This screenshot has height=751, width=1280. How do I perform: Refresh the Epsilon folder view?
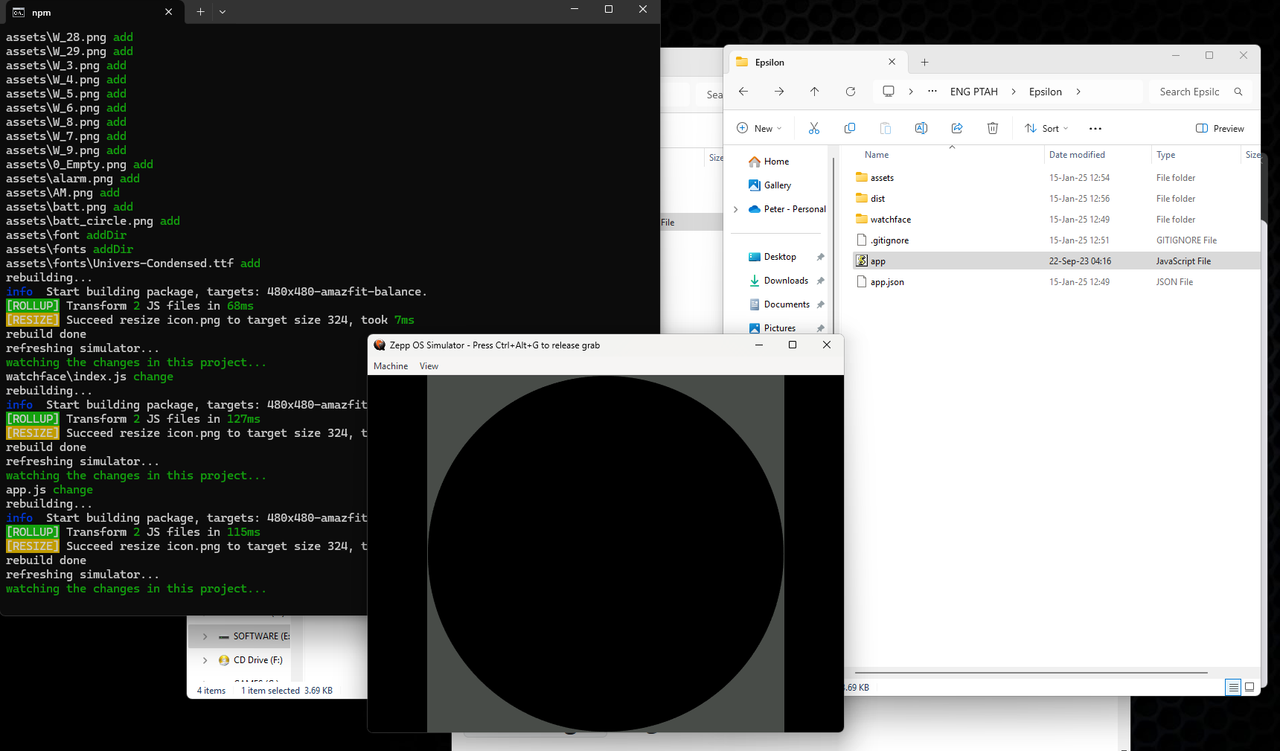coord(850,91)
